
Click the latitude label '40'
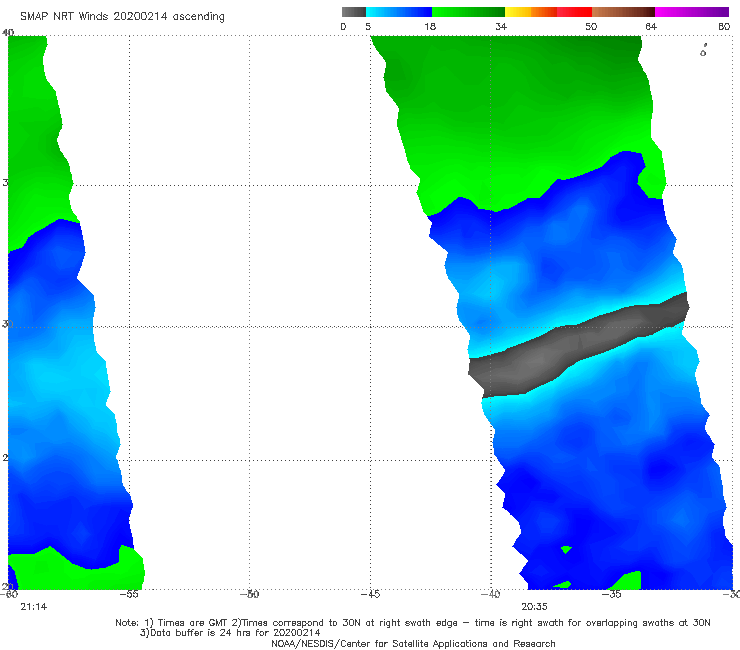[x=8, y=32]
